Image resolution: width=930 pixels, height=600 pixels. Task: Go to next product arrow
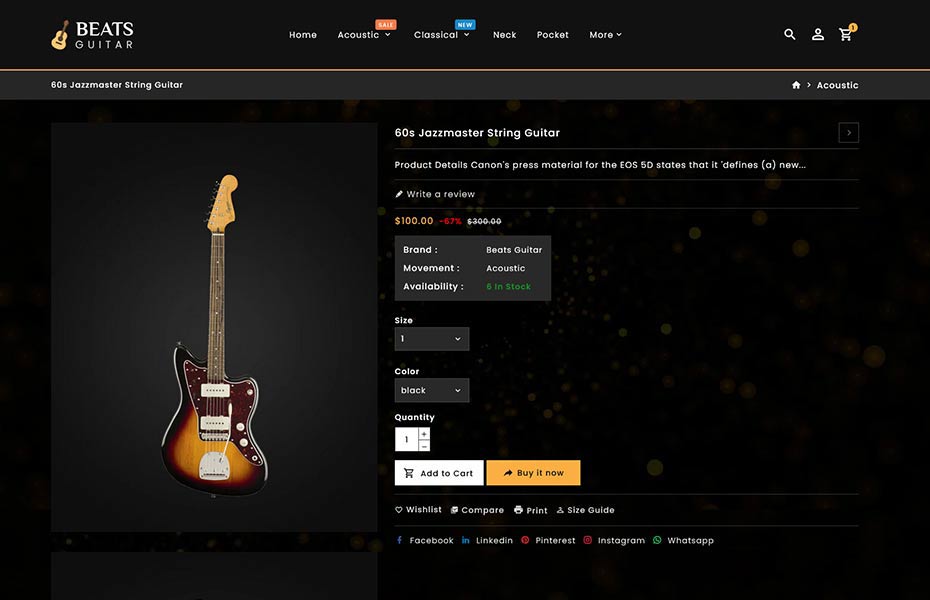click(x=848, y=133)
